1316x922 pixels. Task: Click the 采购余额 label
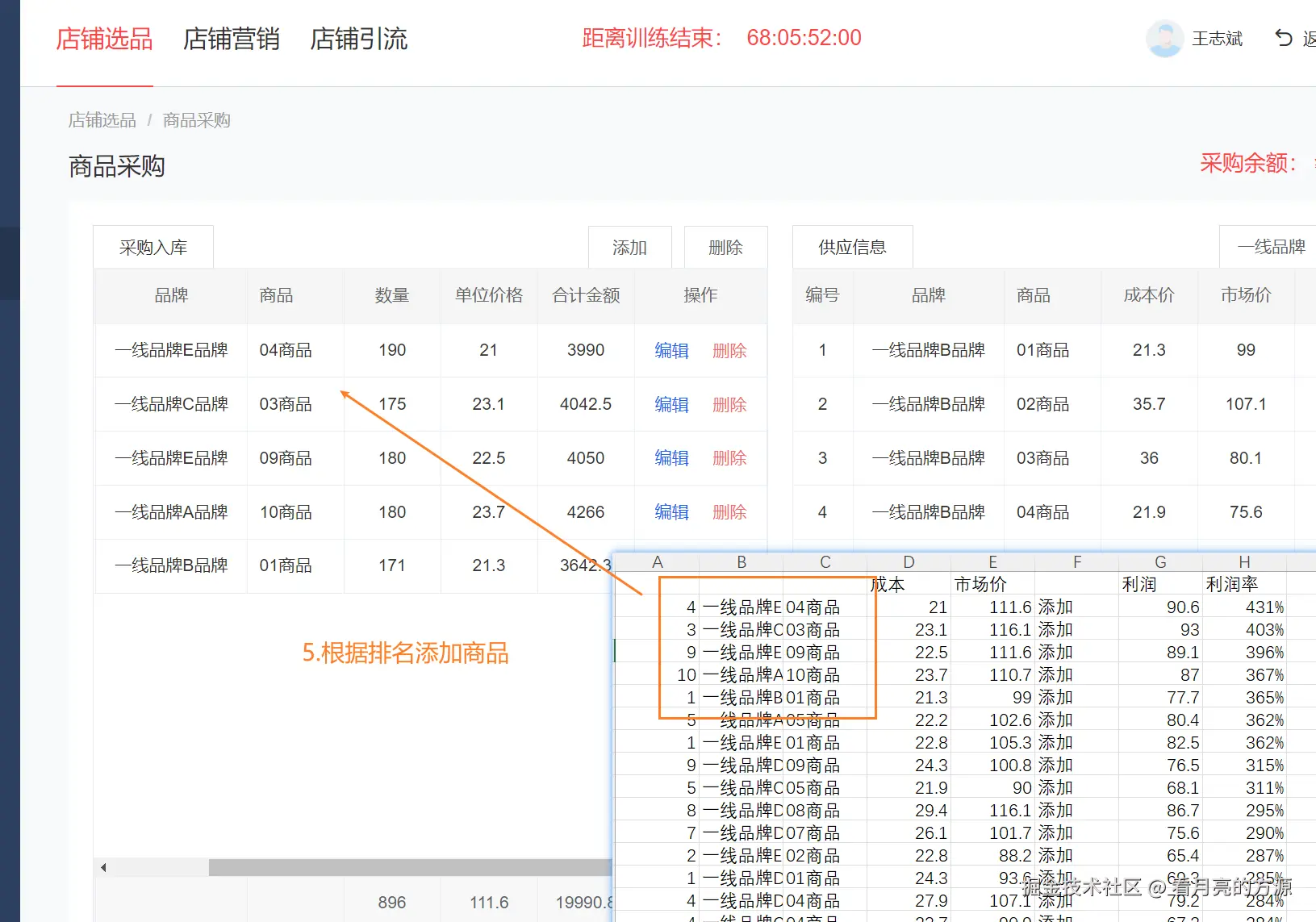(x=1248, y=163)
